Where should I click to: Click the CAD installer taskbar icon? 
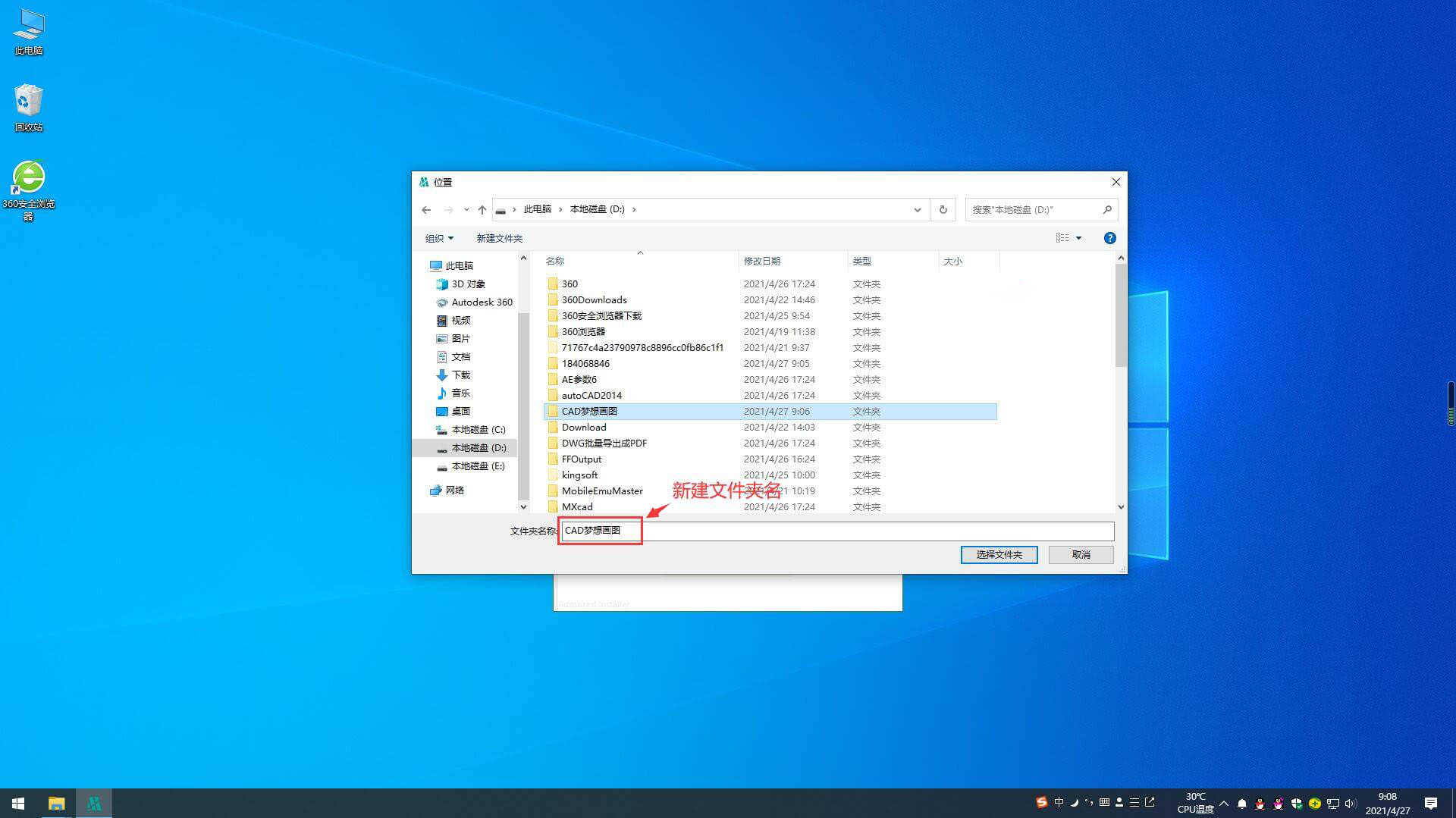[x=94, y=803]
